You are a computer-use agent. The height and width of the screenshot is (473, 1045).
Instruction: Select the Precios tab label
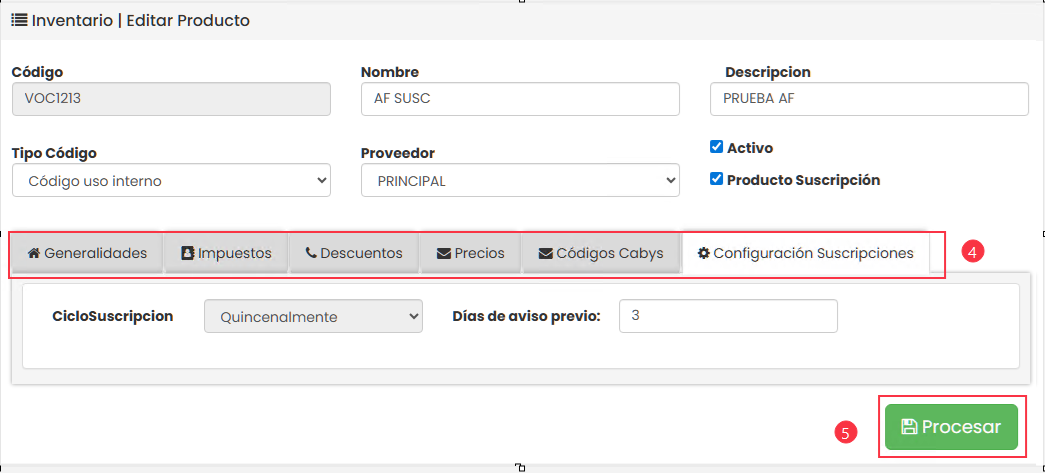pyautogui.click(x=479, y=253)
